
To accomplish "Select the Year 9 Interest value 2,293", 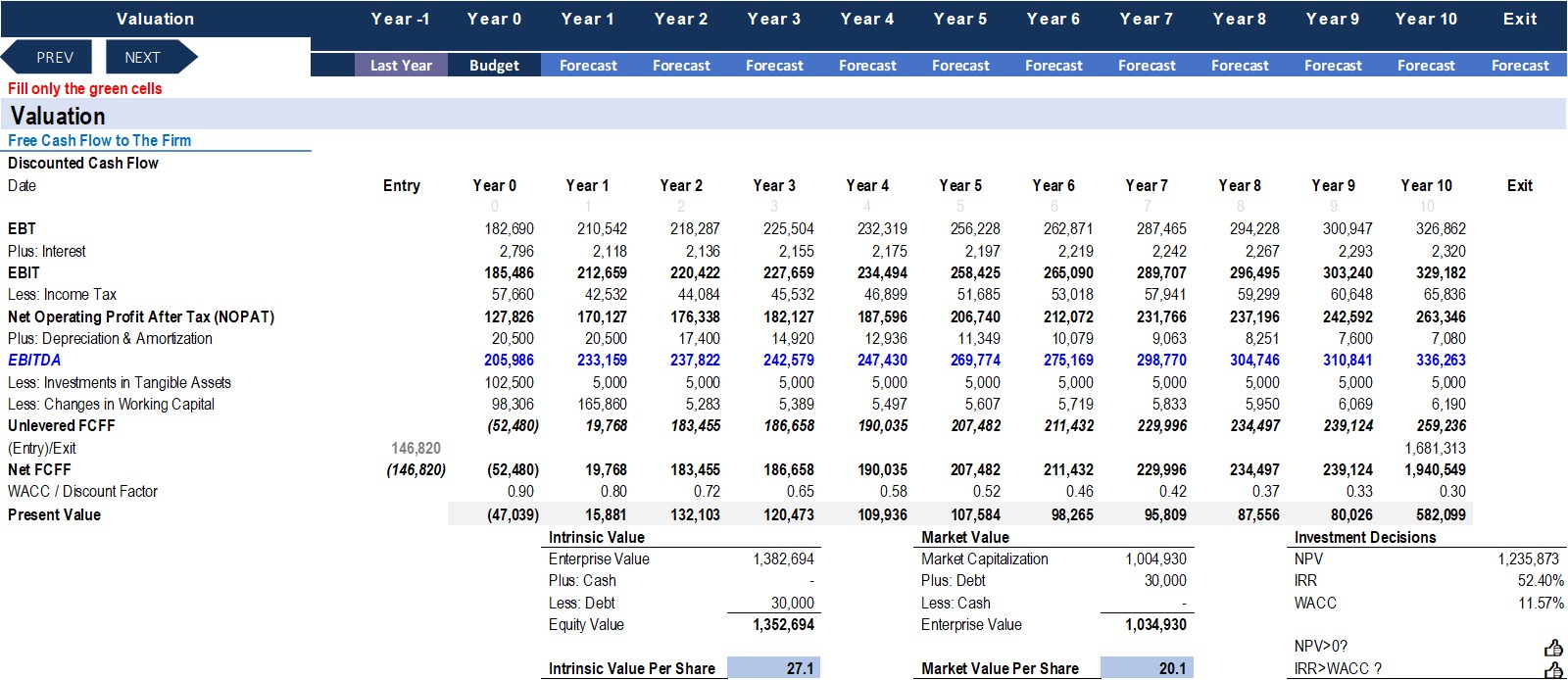I will click(1355, 251).
